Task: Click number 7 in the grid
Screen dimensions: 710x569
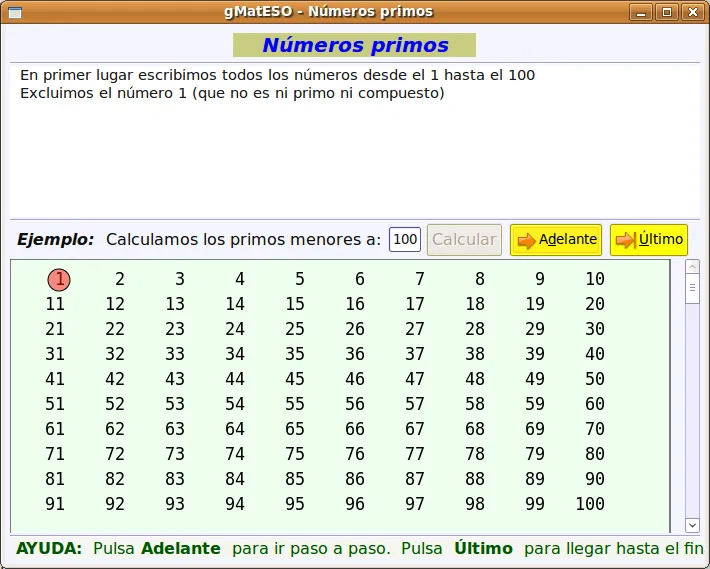Action: (420, 279)
